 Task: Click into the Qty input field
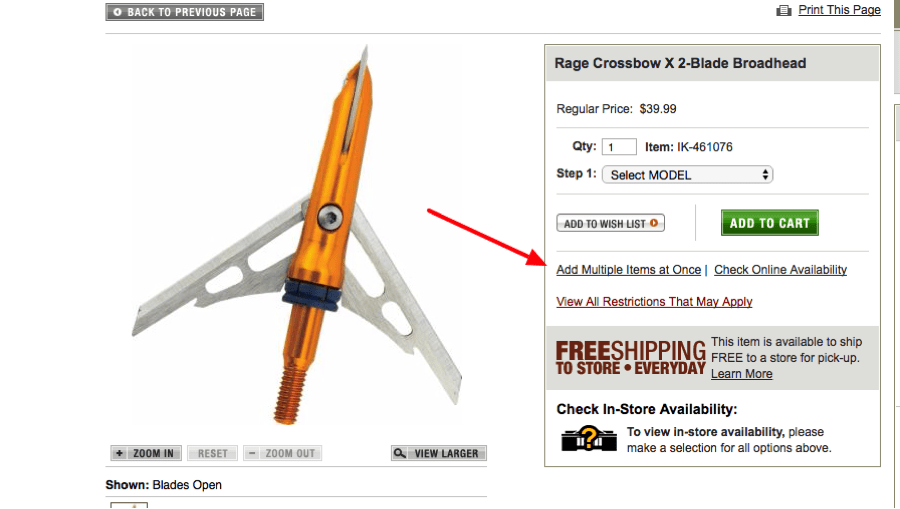pos(619,147)
